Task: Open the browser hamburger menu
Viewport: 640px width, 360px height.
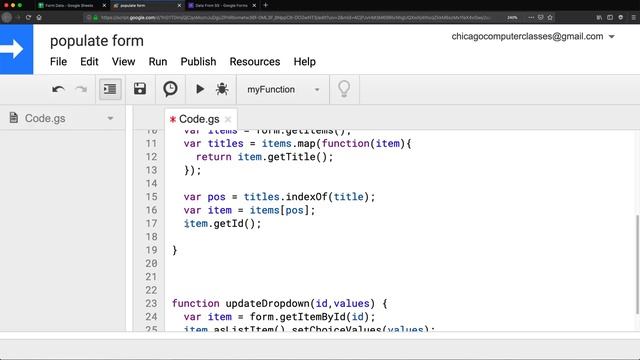Action: (633, 18)
